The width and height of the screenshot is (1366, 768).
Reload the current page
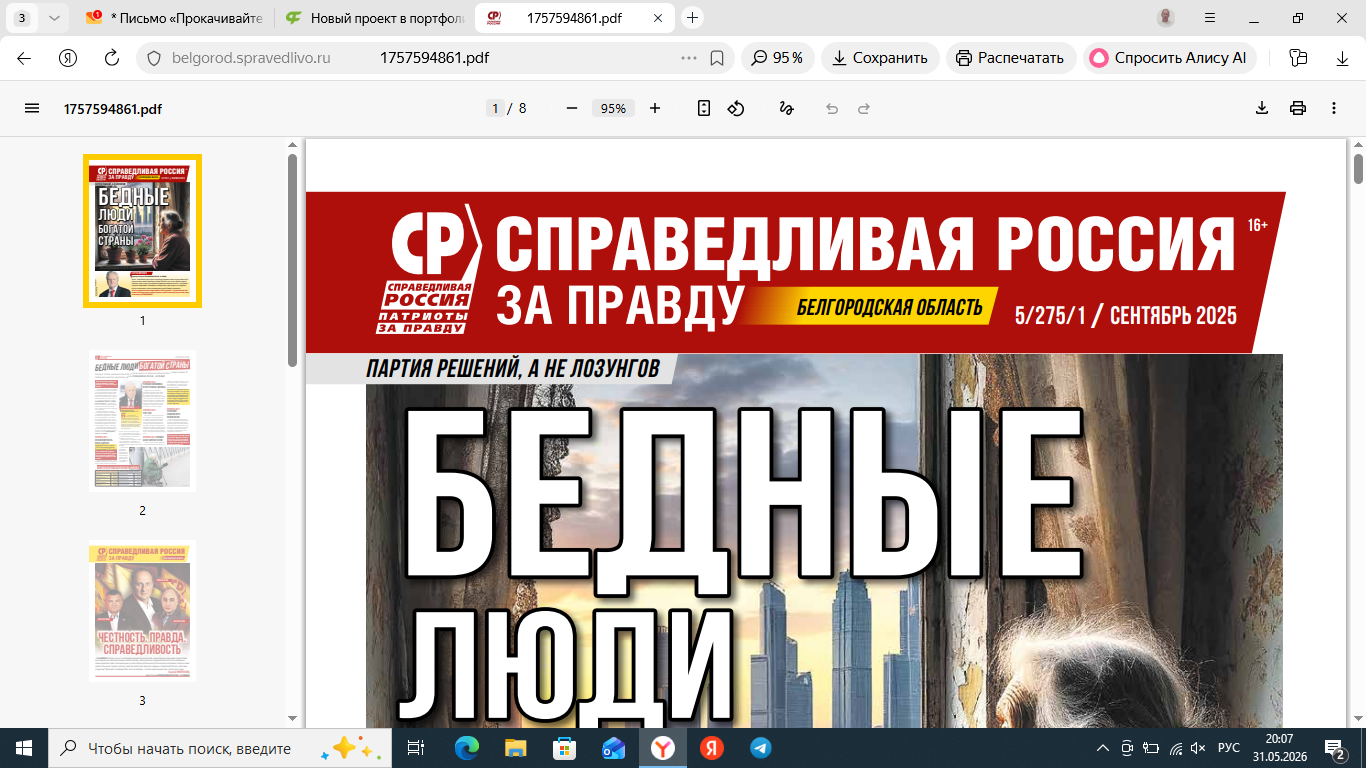pos(112,58)
